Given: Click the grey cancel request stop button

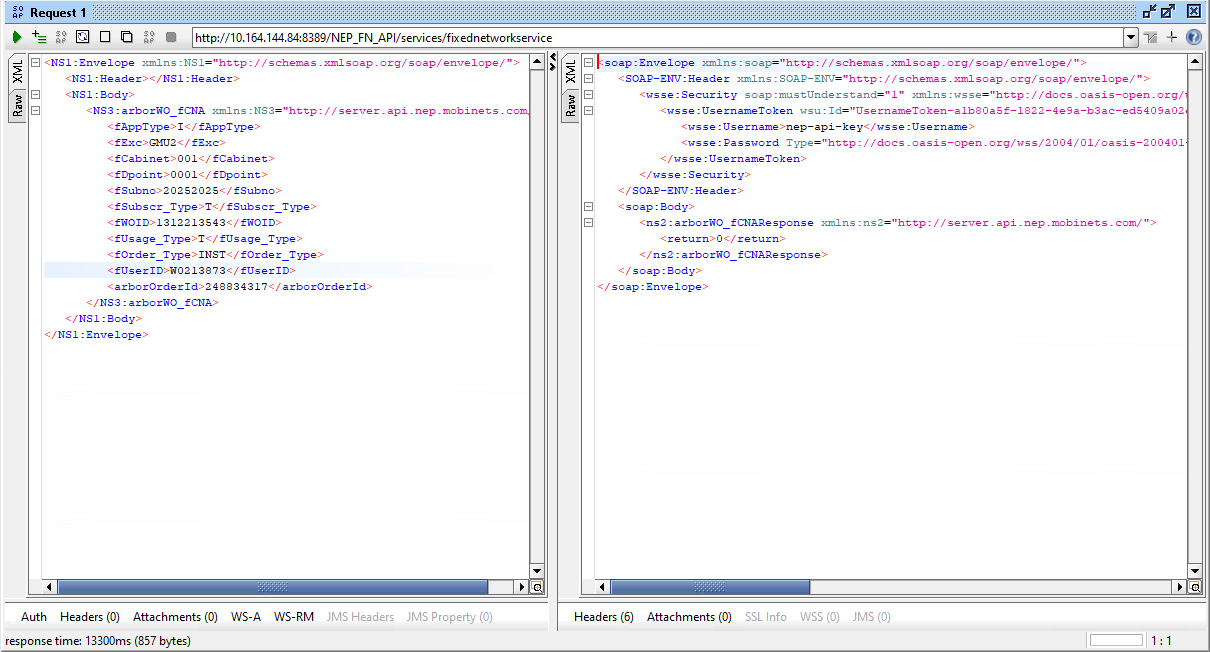Looking at the screenshot, I should [171, 37].
